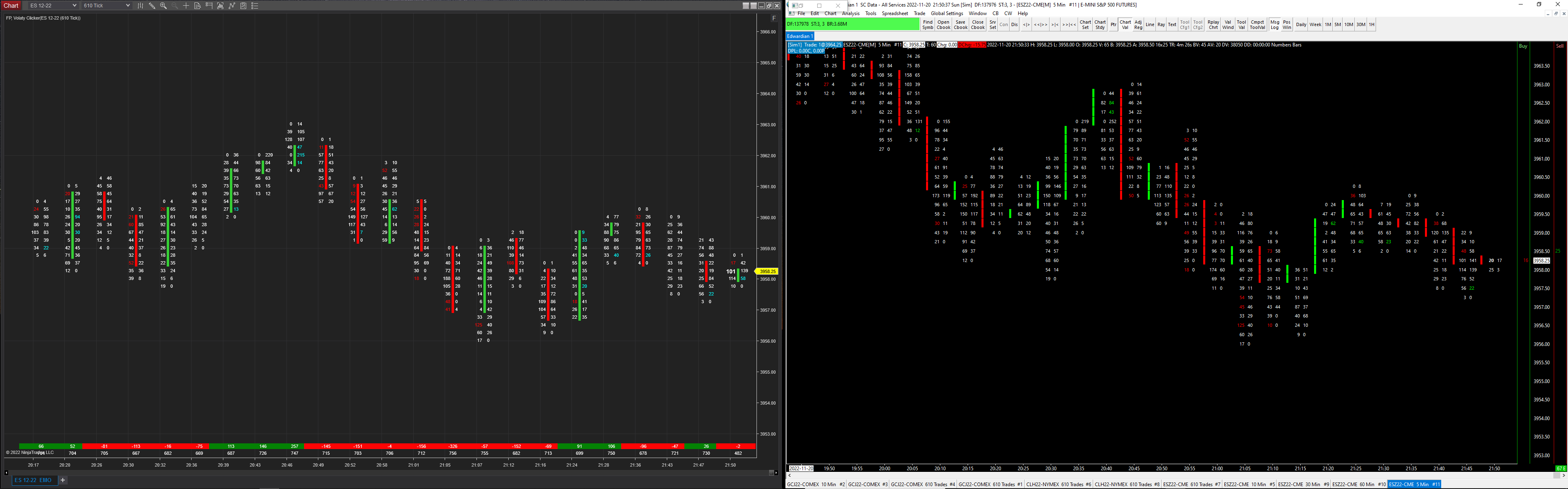
Task: Click the Adj Reg button
Action: 1138,24
